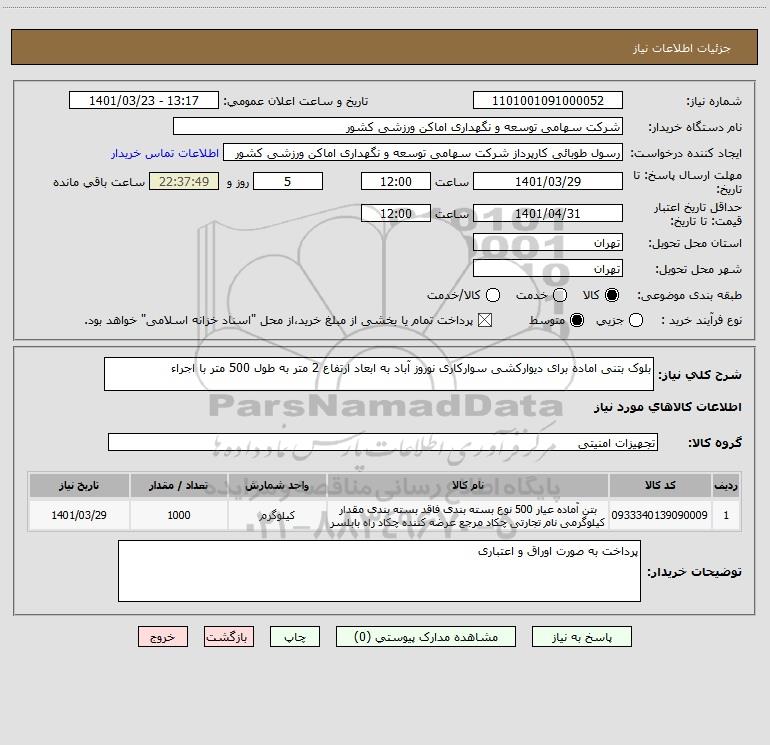Click the بازگشت back button

pyautogui.click(x=229, y=637)
